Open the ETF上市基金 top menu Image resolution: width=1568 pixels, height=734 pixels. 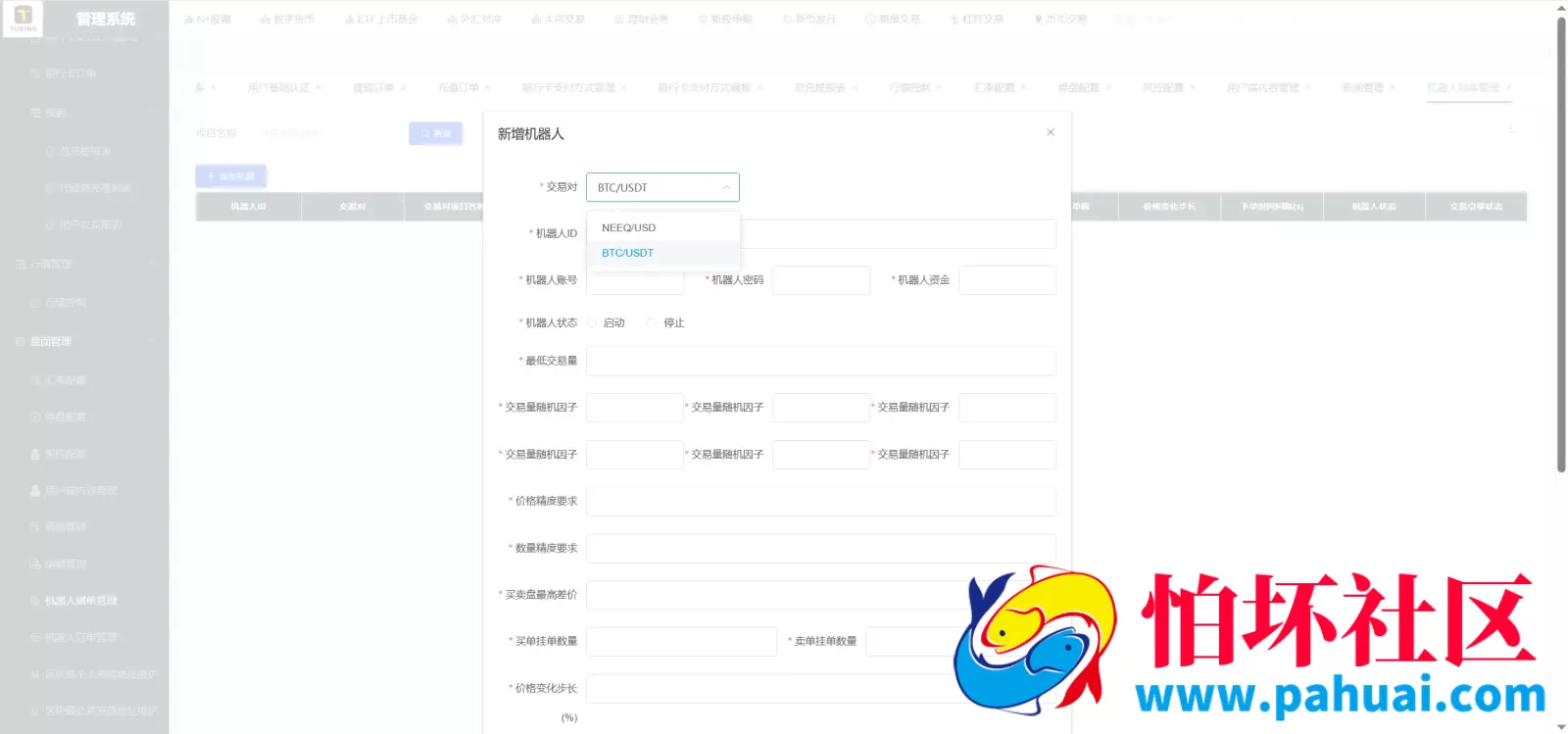coord(381,19)
